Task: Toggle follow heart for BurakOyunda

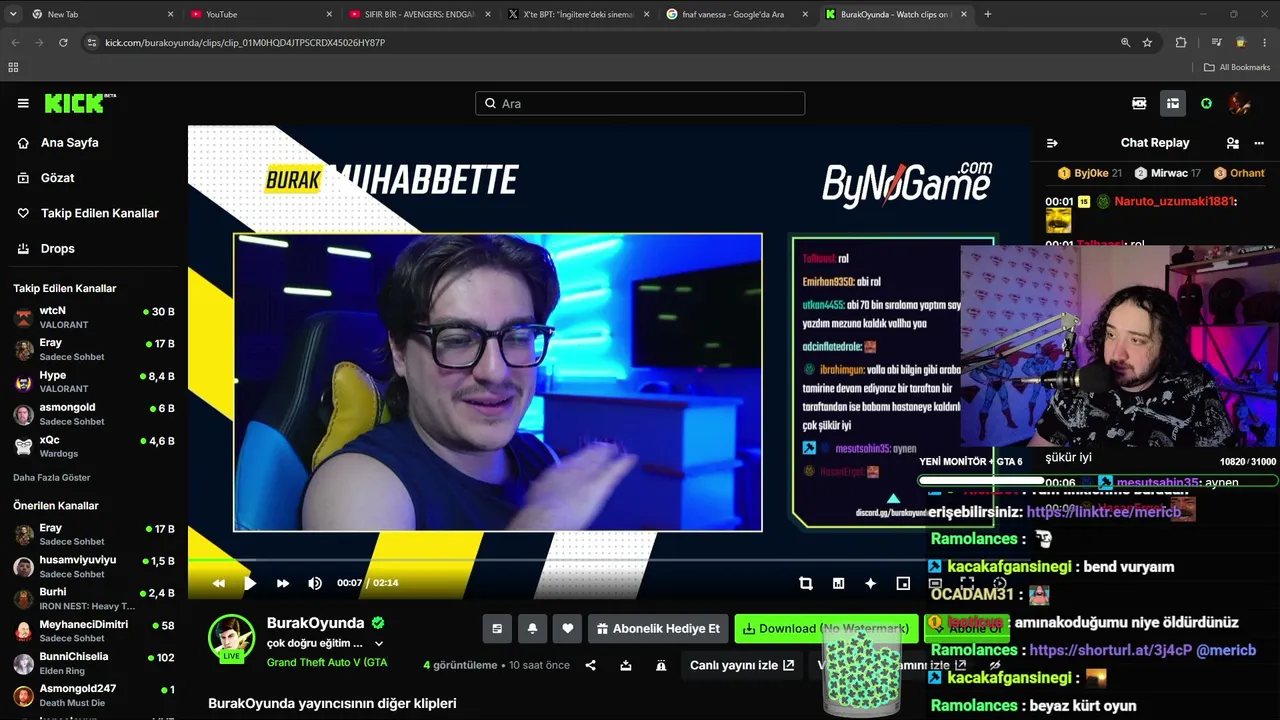Action: 567,628
